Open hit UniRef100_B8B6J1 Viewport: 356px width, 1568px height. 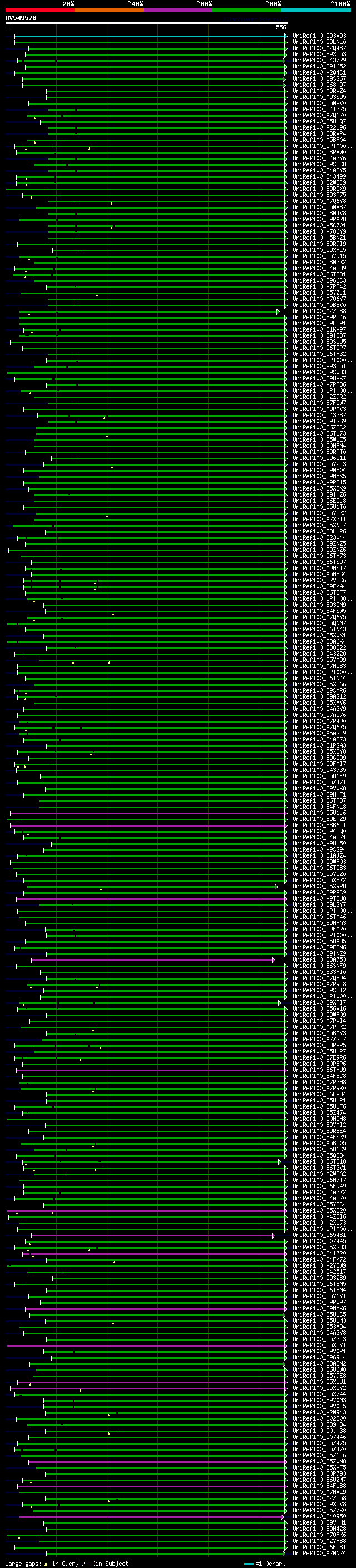pyautogui.click(x=319, y=825)
